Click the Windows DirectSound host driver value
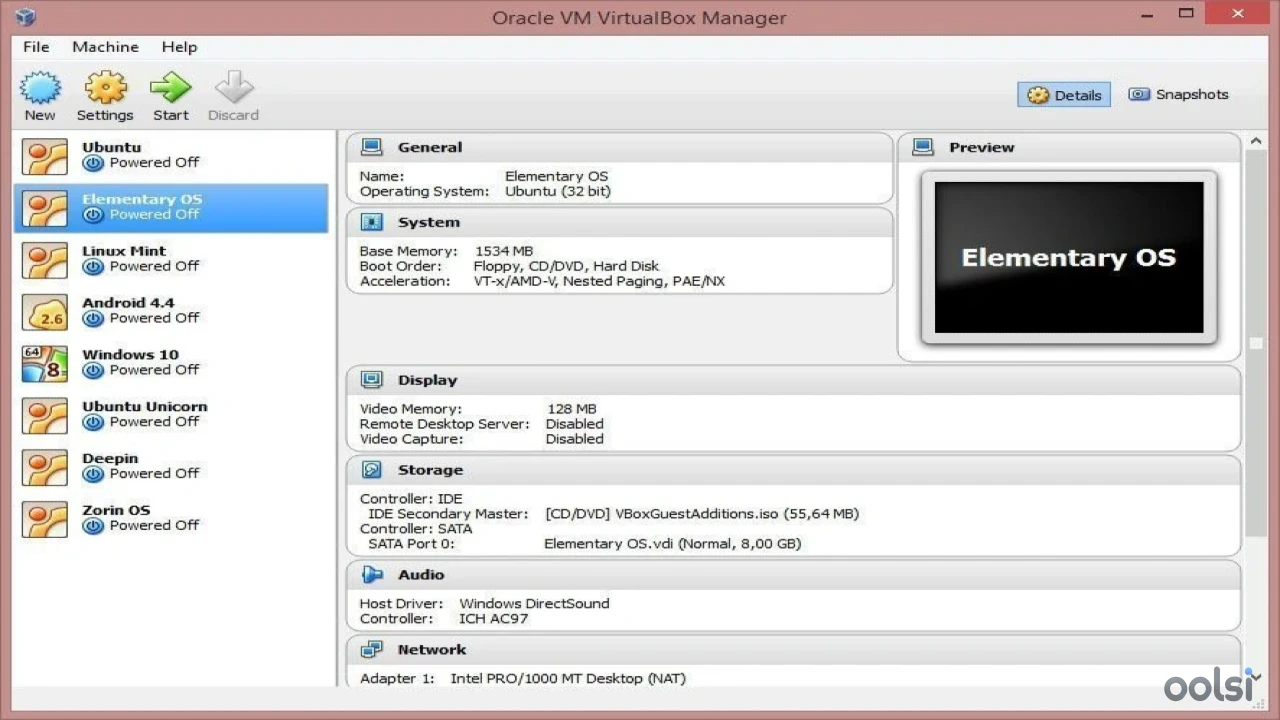 tap(534, 604)
